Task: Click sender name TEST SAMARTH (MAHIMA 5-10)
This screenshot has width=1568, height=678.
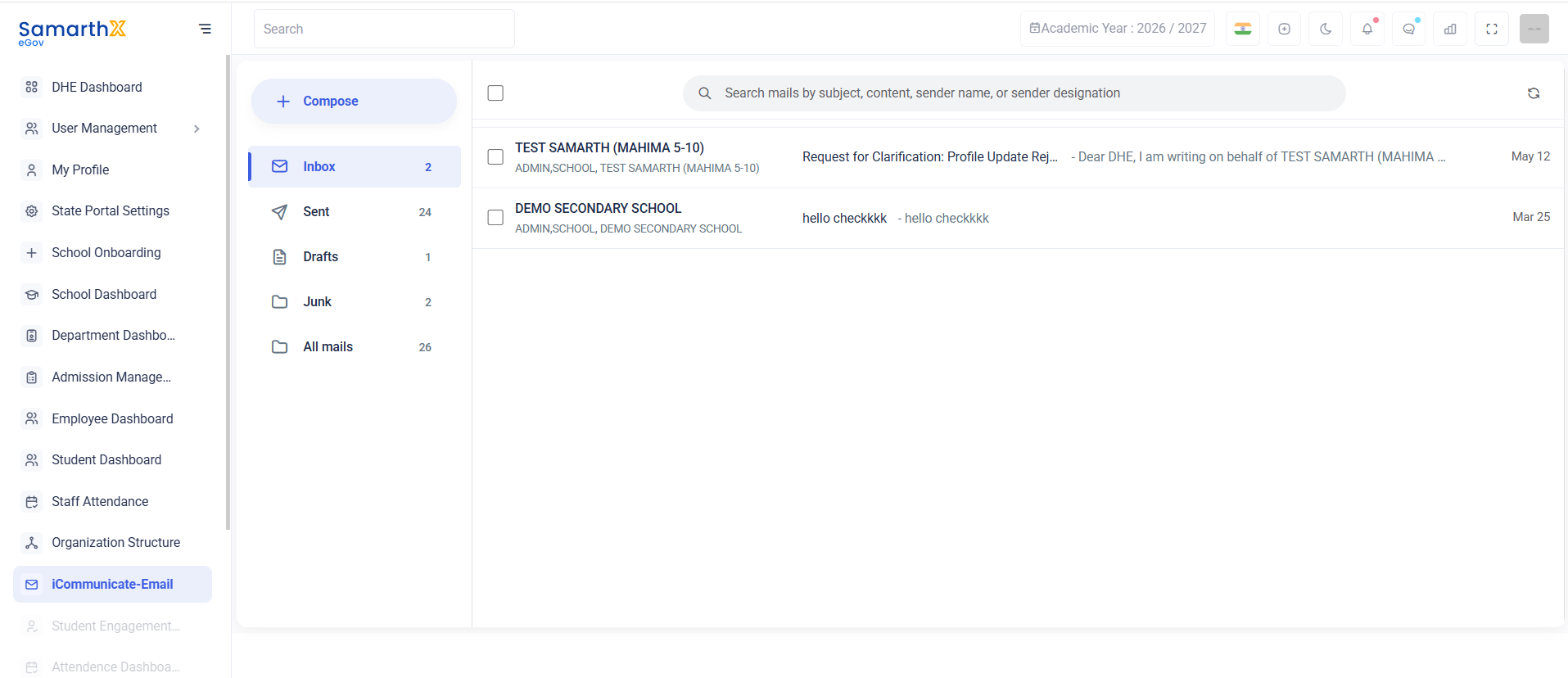Action: point(609,147)
